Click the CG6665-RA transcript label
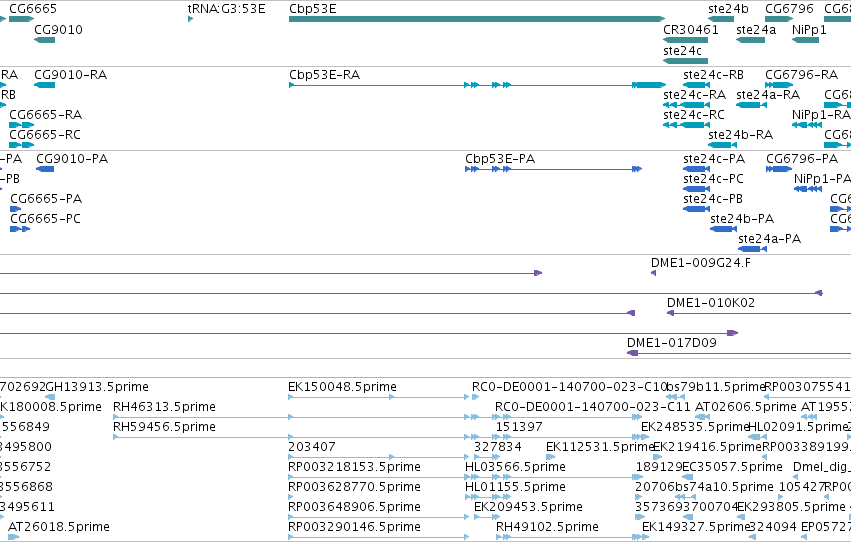851x542 pixels. coord(46,115)
